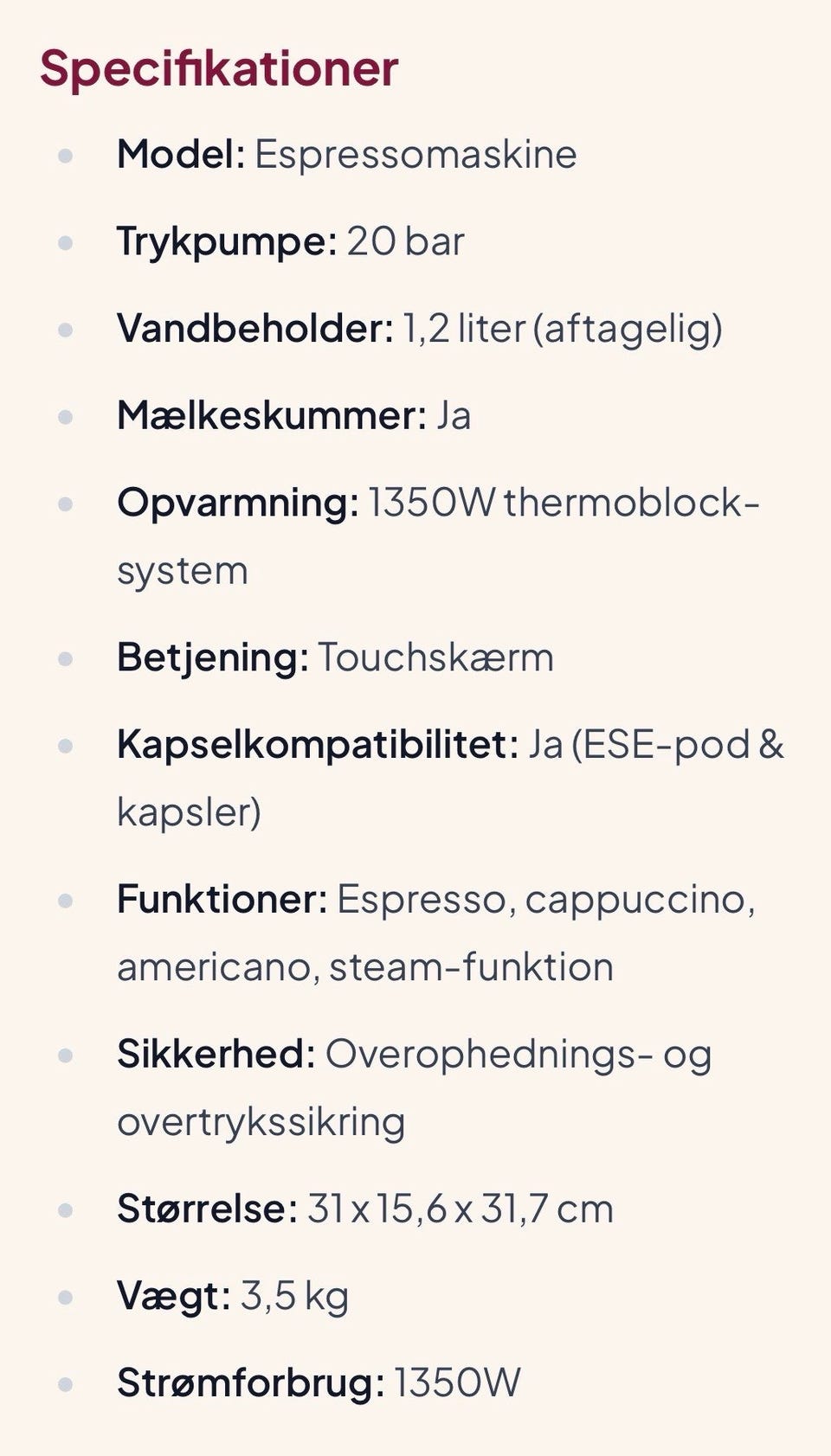Click the 20 bar pressure value

coord(405,242)
